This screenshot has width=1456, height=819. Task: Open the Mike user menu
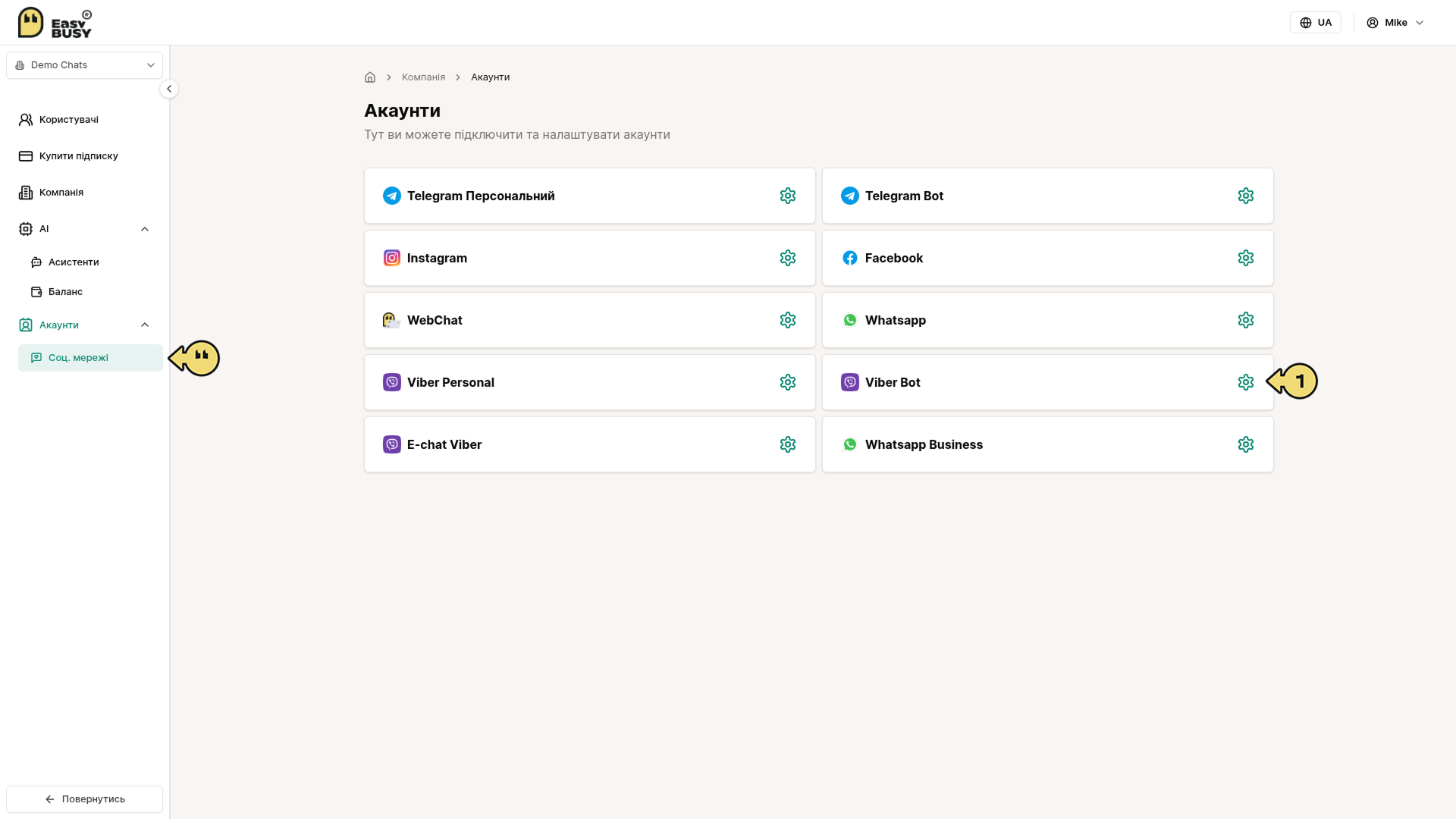point(1395,23)
